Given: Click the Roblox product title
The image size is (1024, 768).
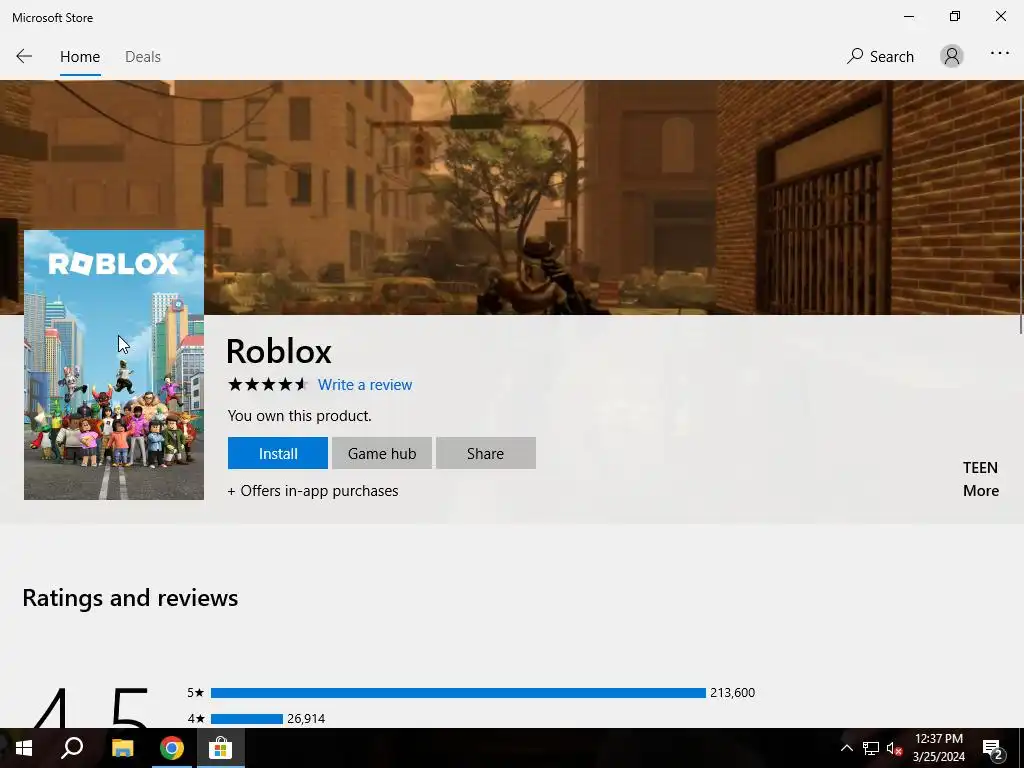Looking at the screenshot, I should point(279,351).
